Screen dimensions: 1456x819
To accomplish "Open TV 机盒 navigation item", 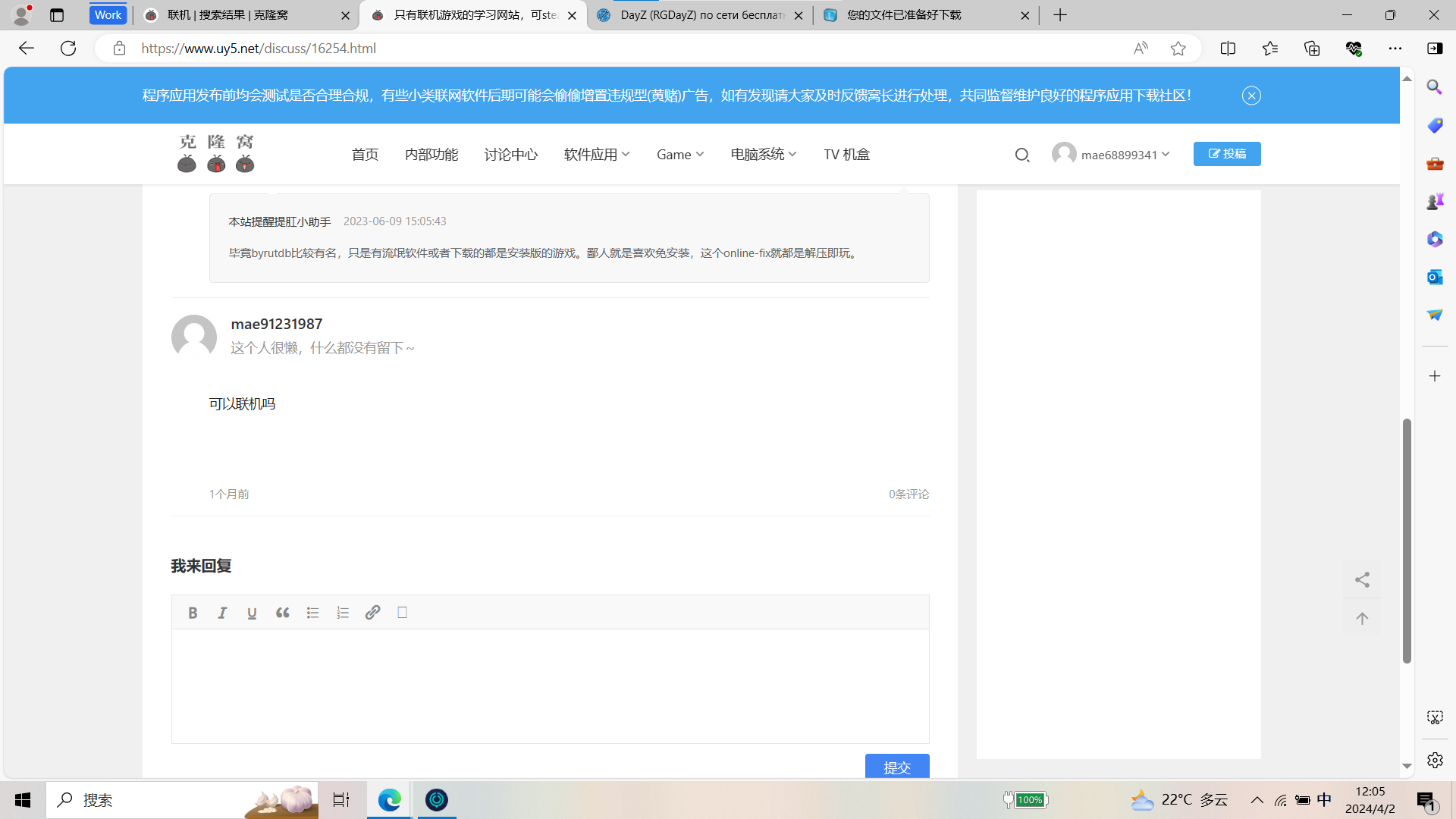I will click(x=847, y=155).
